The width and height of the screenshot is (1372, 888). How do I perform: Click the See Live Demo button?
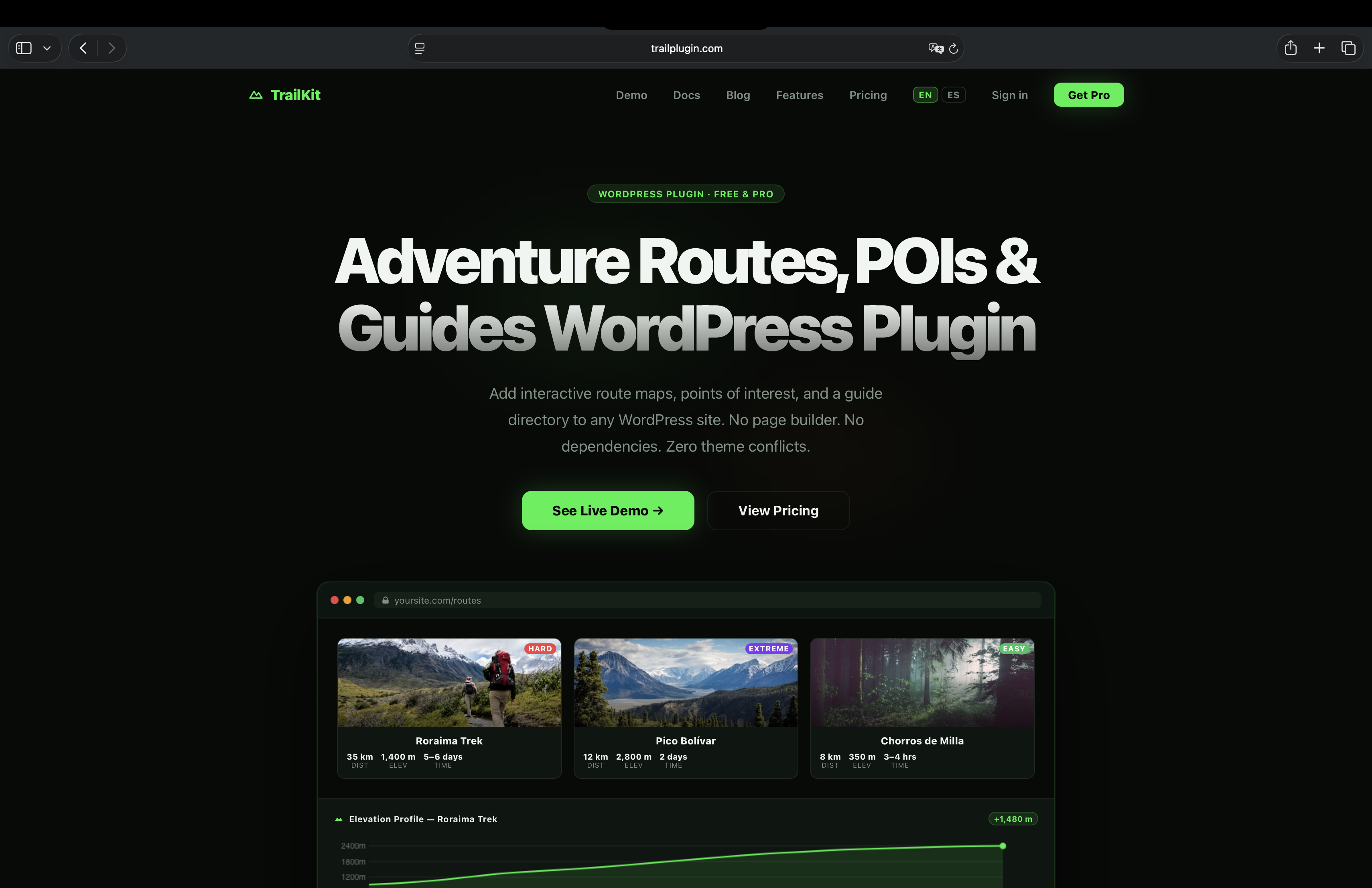point(608,511)
